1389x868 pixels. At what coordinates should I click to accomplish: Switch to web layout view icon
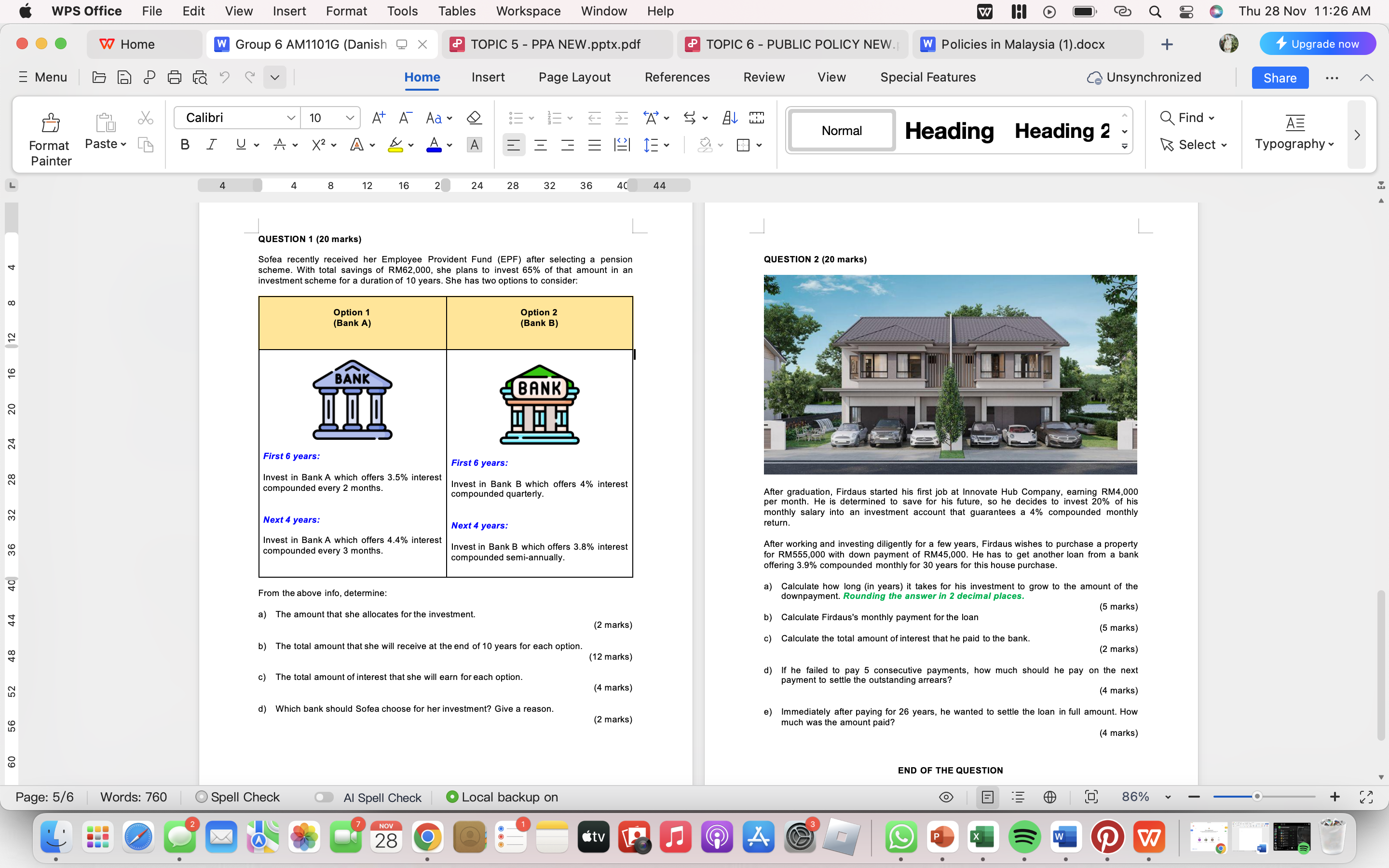point(1050,797)
